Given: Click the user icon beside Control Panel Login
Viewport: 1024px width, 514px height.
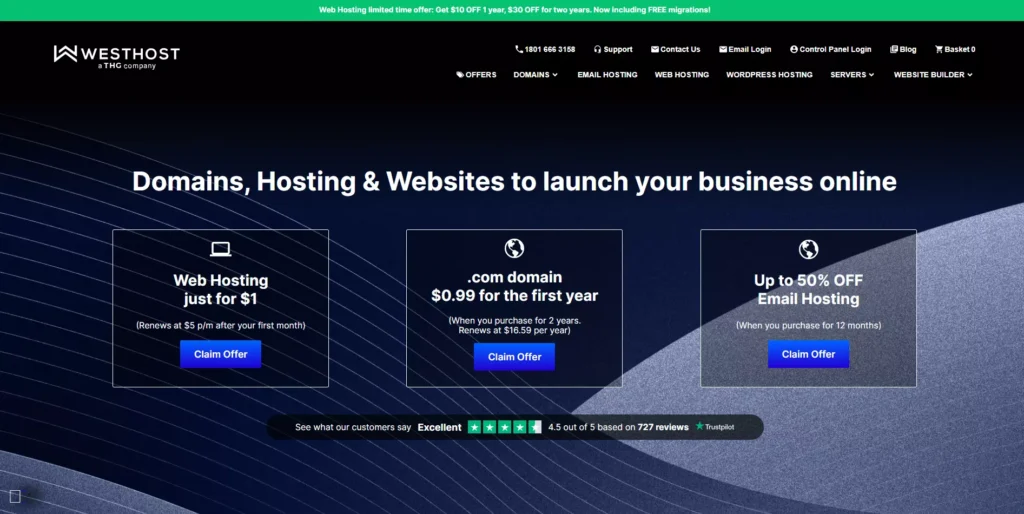Looking at the screenshot, I should (x=793, y=49).
